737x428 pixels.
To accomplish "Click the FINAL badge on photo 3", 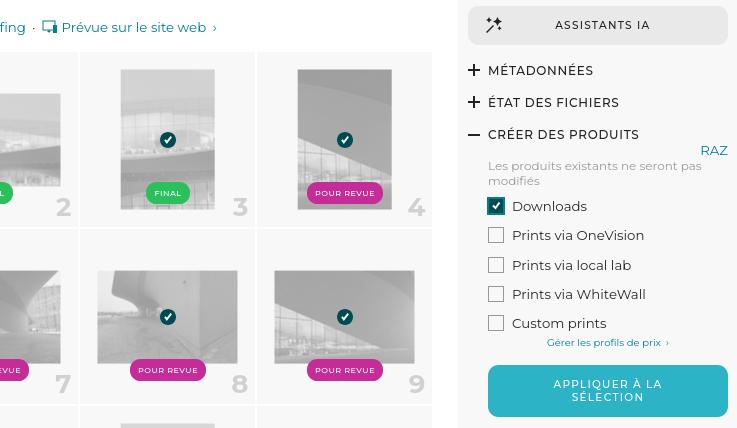I will pos(168,194).
